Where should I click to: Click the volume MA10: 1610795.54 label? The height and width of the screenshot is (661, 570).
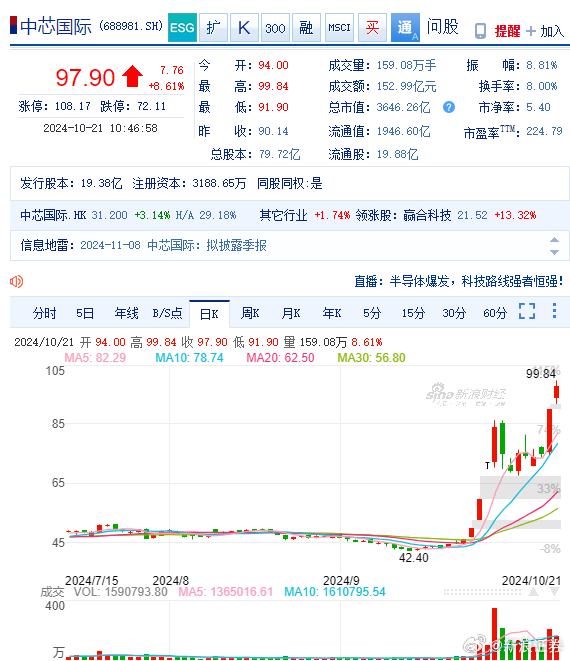(335, 592)
